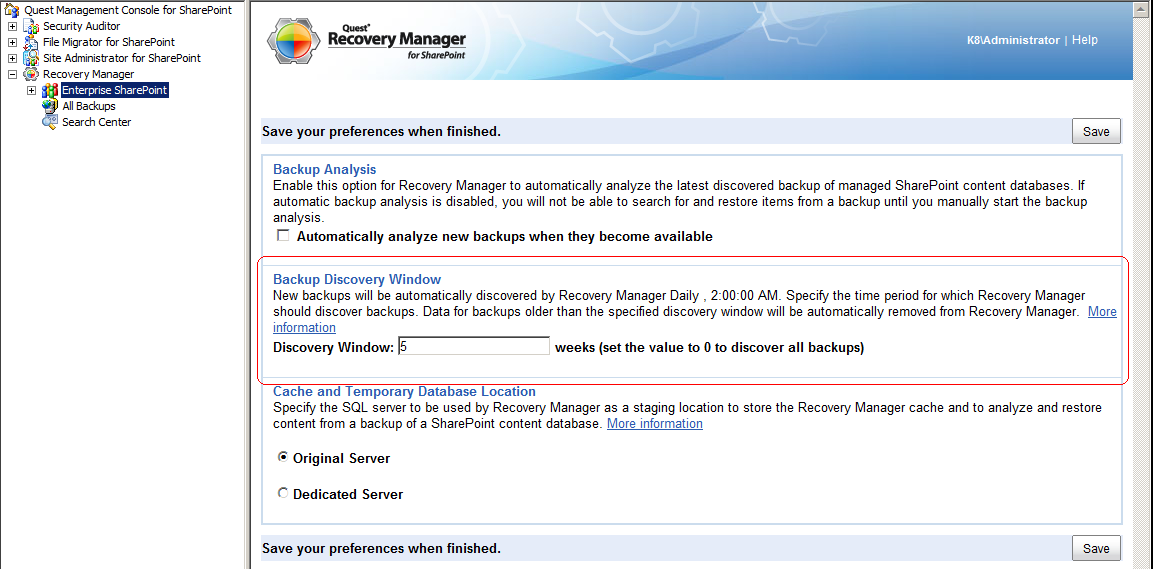Image resolution: width=1153 pixels, height=569 pixels.
Task: Select Quest Management Console for SharePoint root
Action: tap(128, 10)
